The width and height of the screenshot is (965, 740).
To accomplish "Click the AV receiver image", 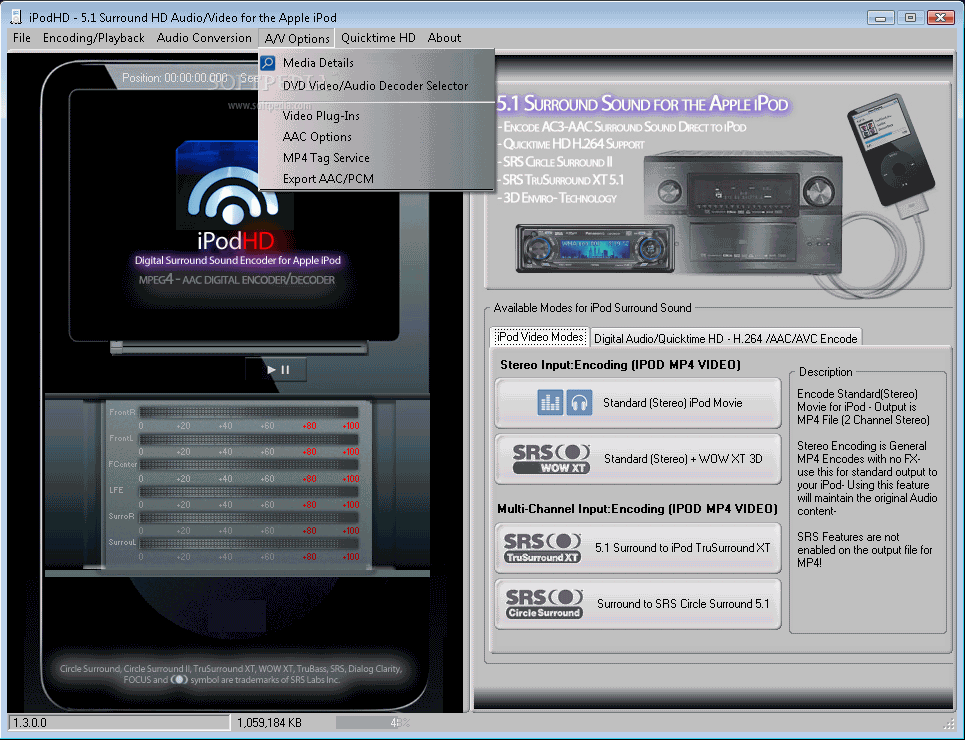I will click(743, 212).
